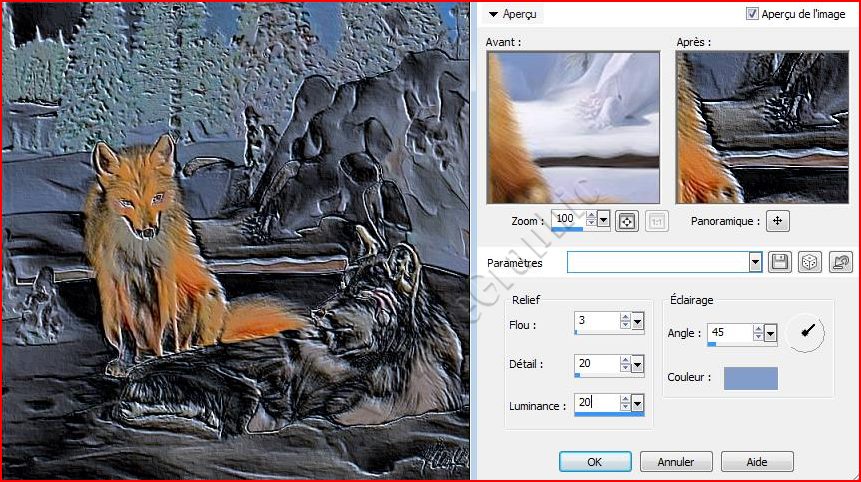Toggle the Aperçu de l'image checkbox
Screen dimensions: 861x482
(752, 14)
